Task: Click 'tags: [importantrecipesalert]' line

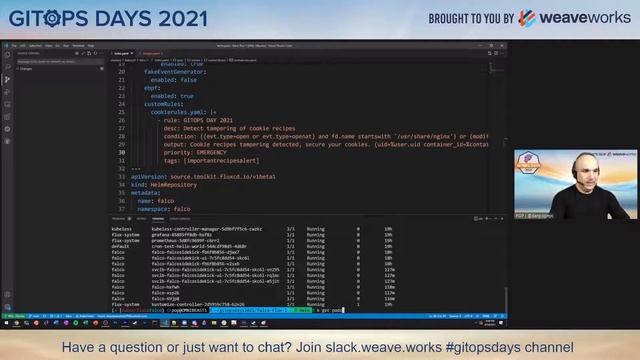Action: [211, 160]
